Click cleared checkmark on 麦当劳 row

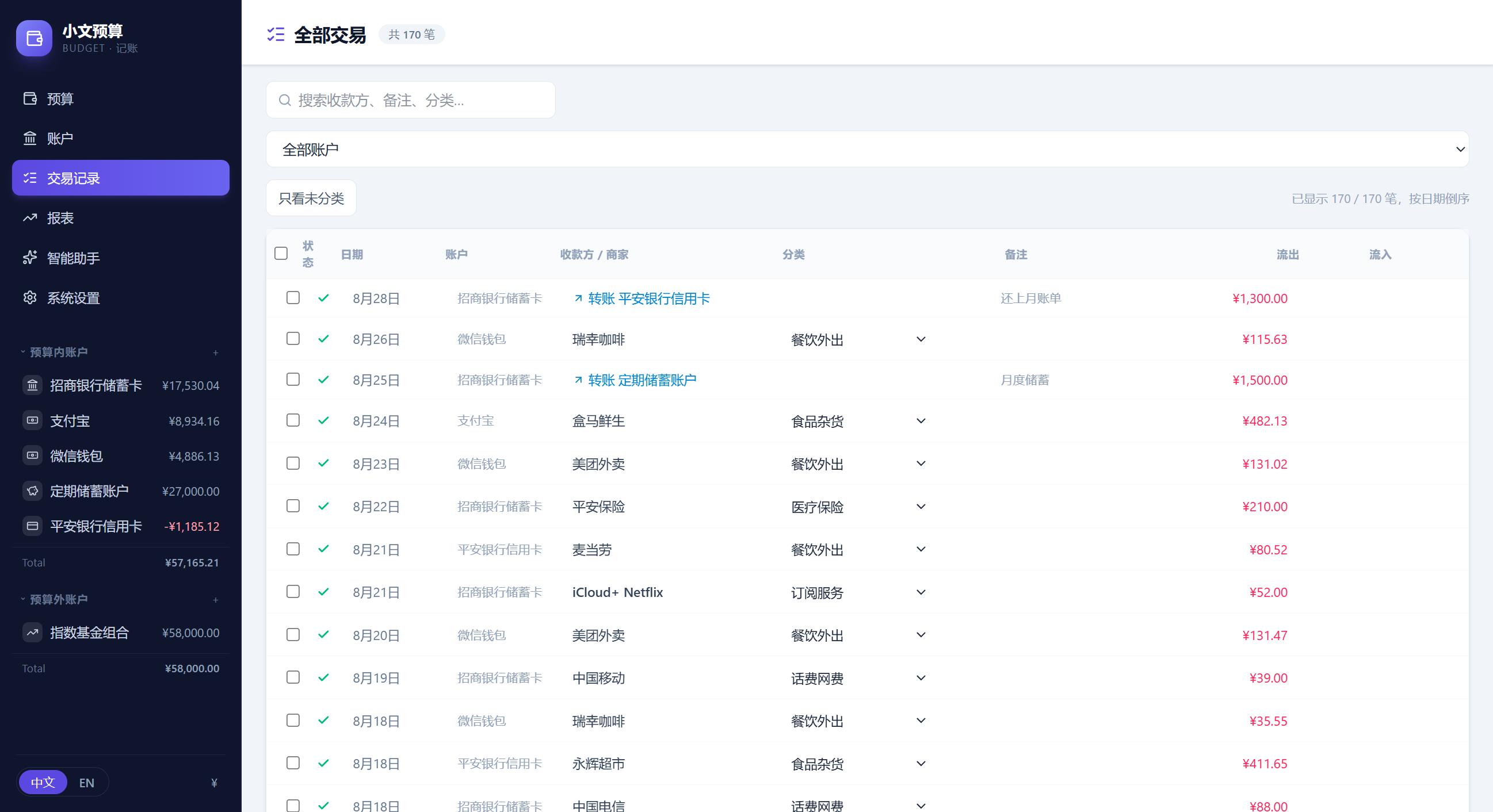click(x=323, y=549)
